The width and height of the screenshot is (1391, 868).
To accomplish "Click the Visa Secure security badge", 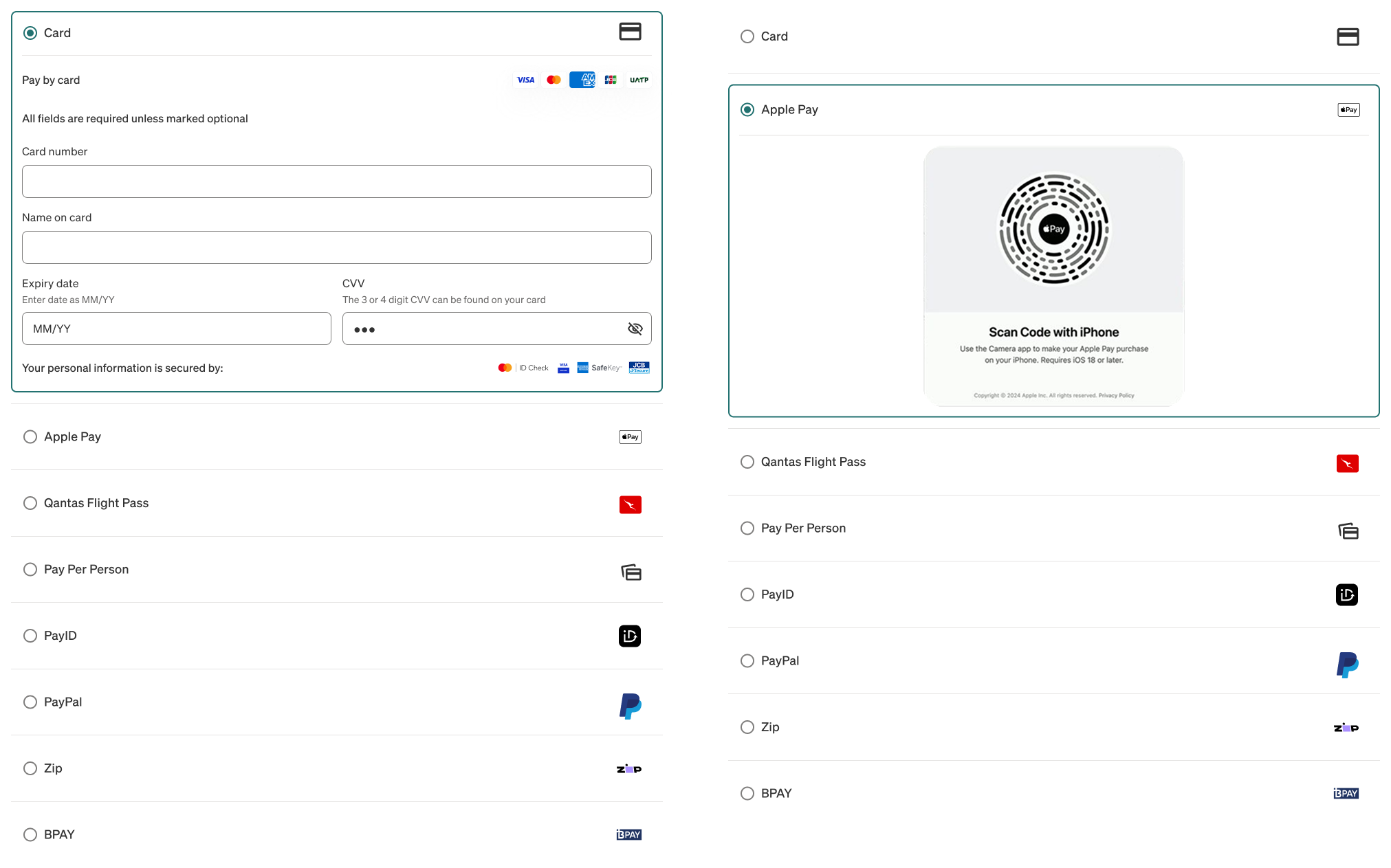I will coord(564,368).
